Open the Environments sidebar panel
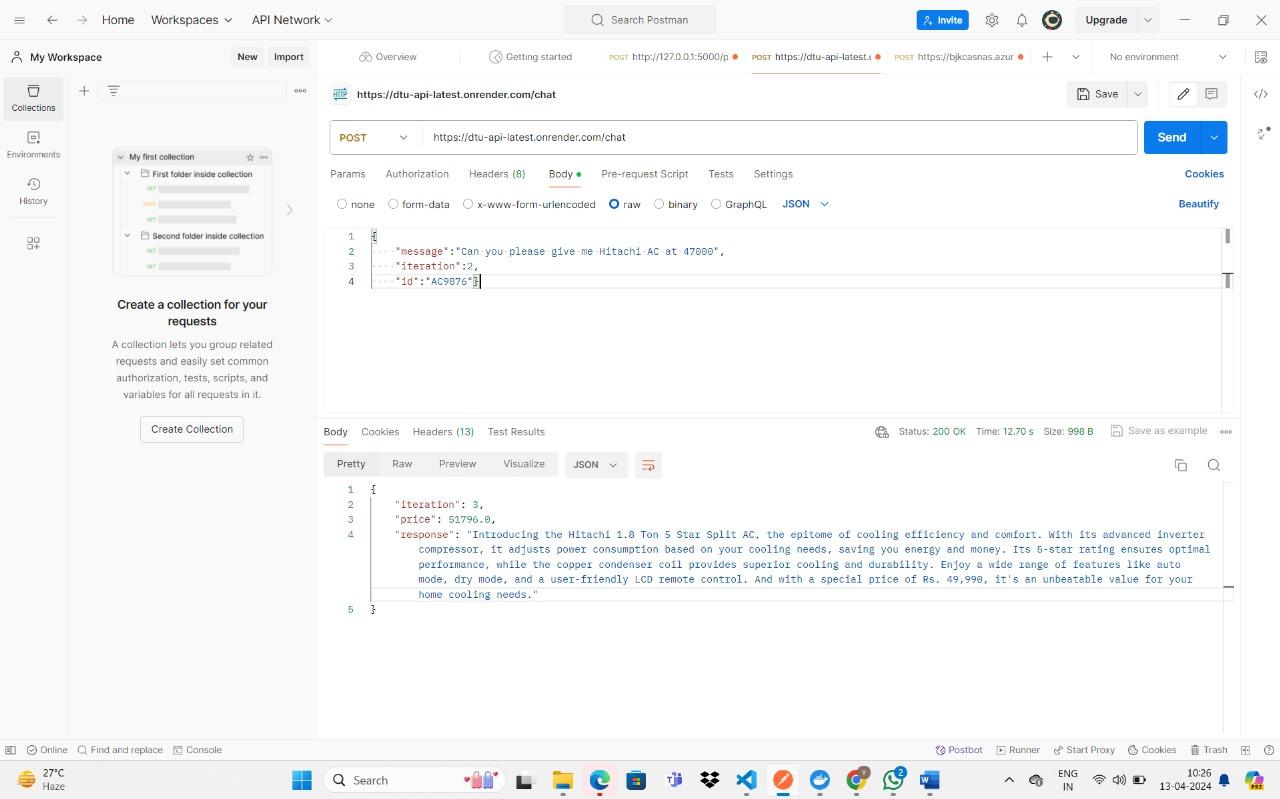Screen dimensions: 1280x799 coord(33,144)
